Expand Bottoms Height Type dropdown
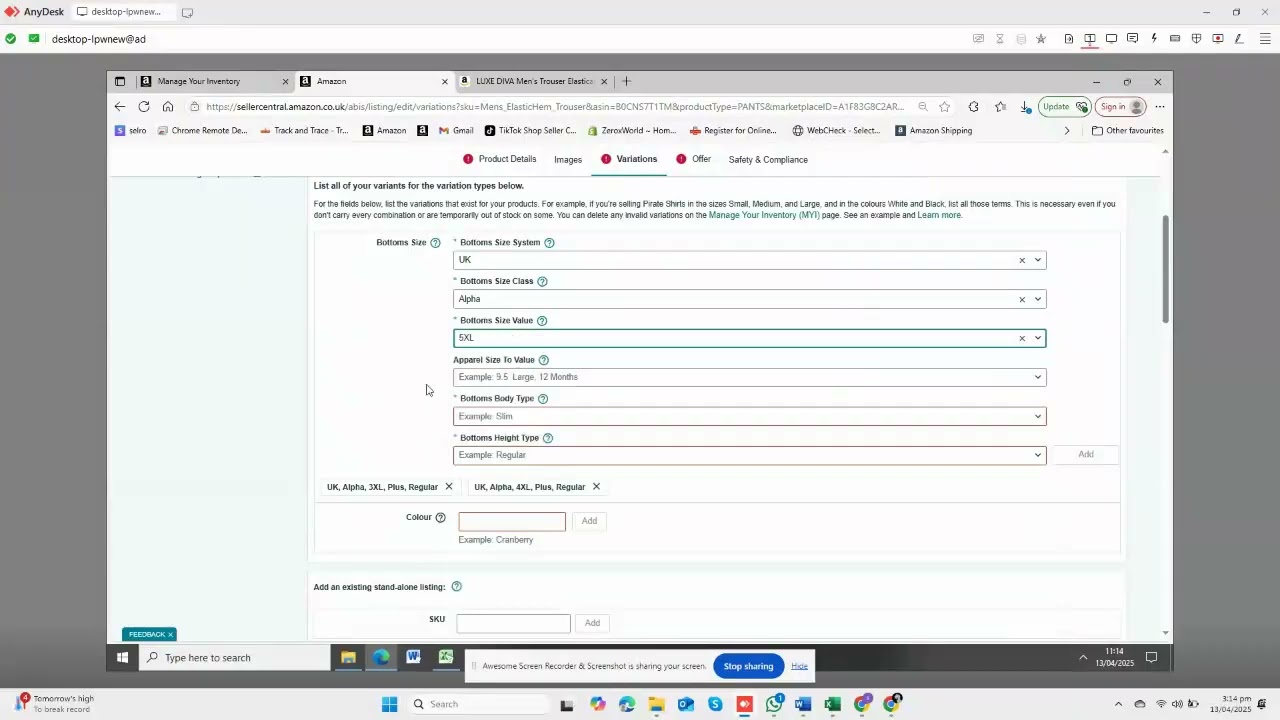The width and height of the screenshot is (1280, 720). click(1038, 455)
